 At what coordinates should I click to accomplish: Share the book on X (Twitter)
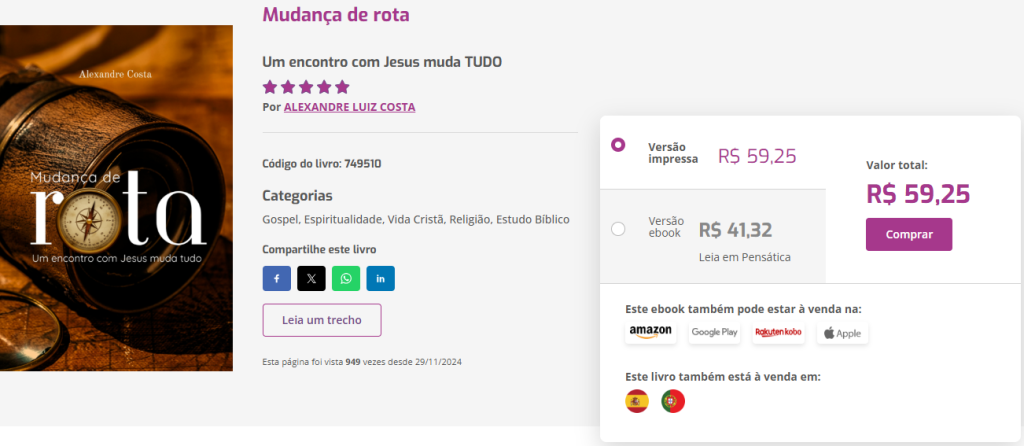coord(311,278)
